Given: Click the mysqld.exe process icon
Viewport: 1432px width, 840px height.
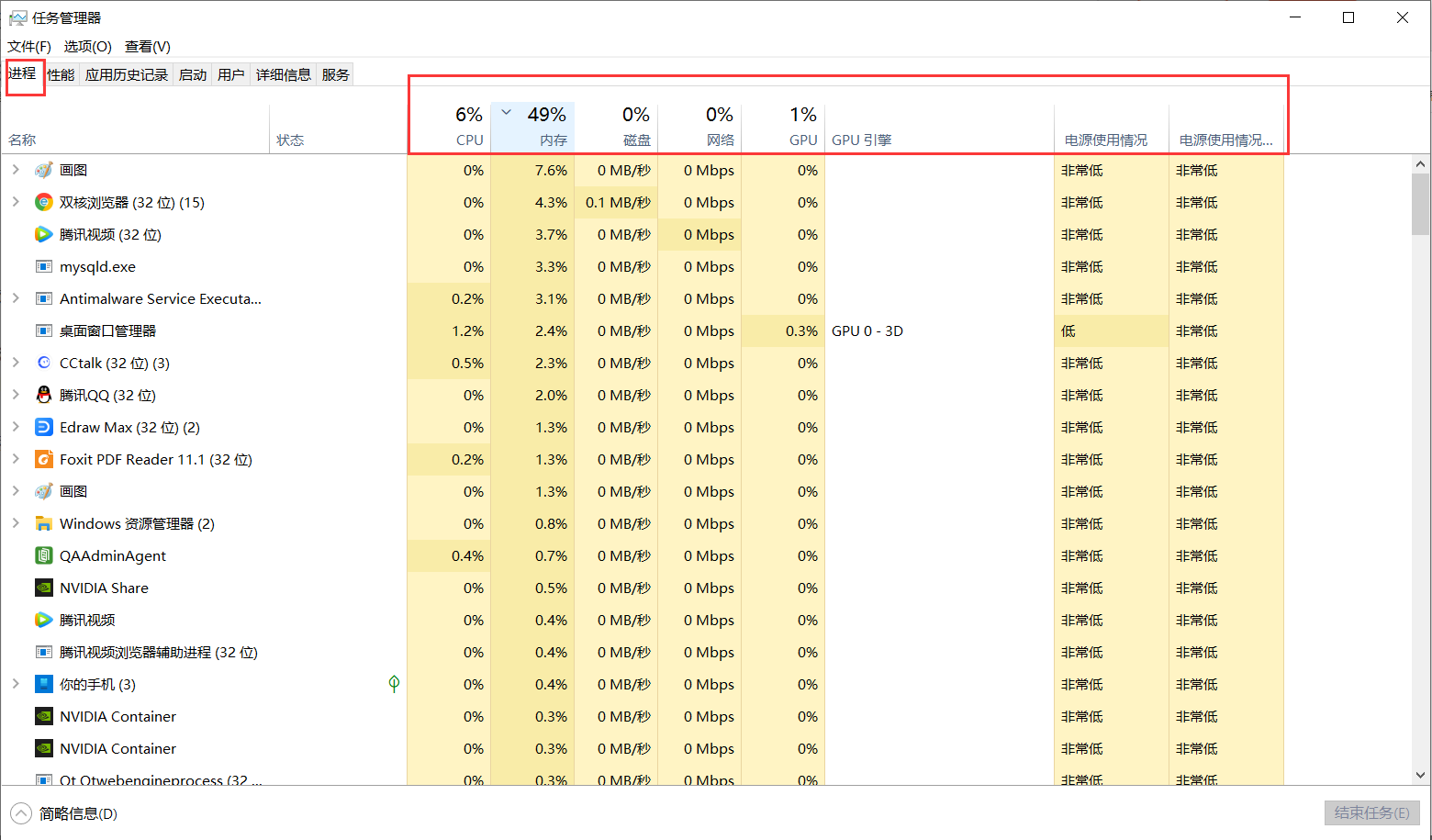Looking at the screenshot, I should [43, 266].
